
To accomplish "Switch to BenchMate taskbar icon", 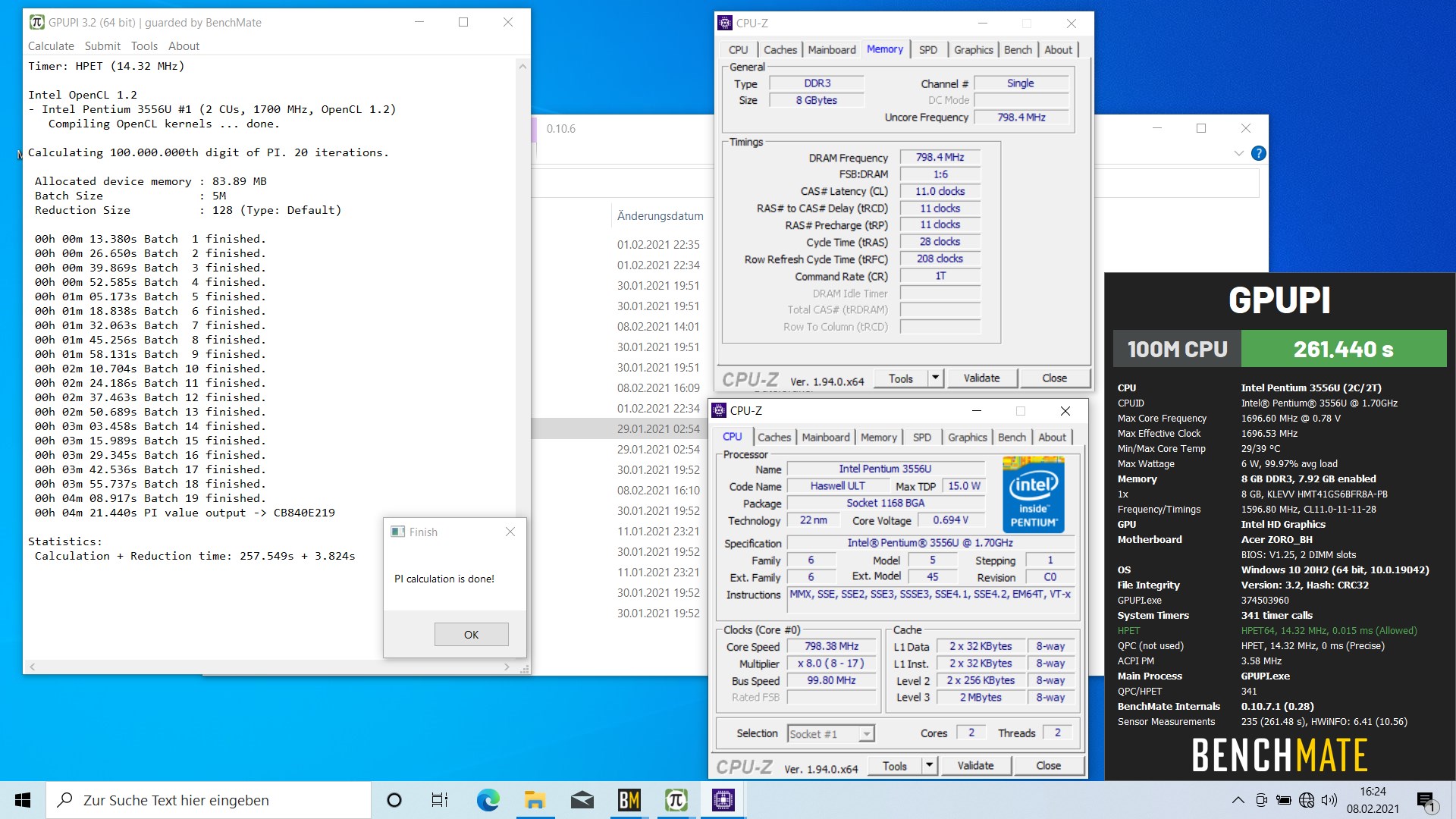I will [629, 800].
